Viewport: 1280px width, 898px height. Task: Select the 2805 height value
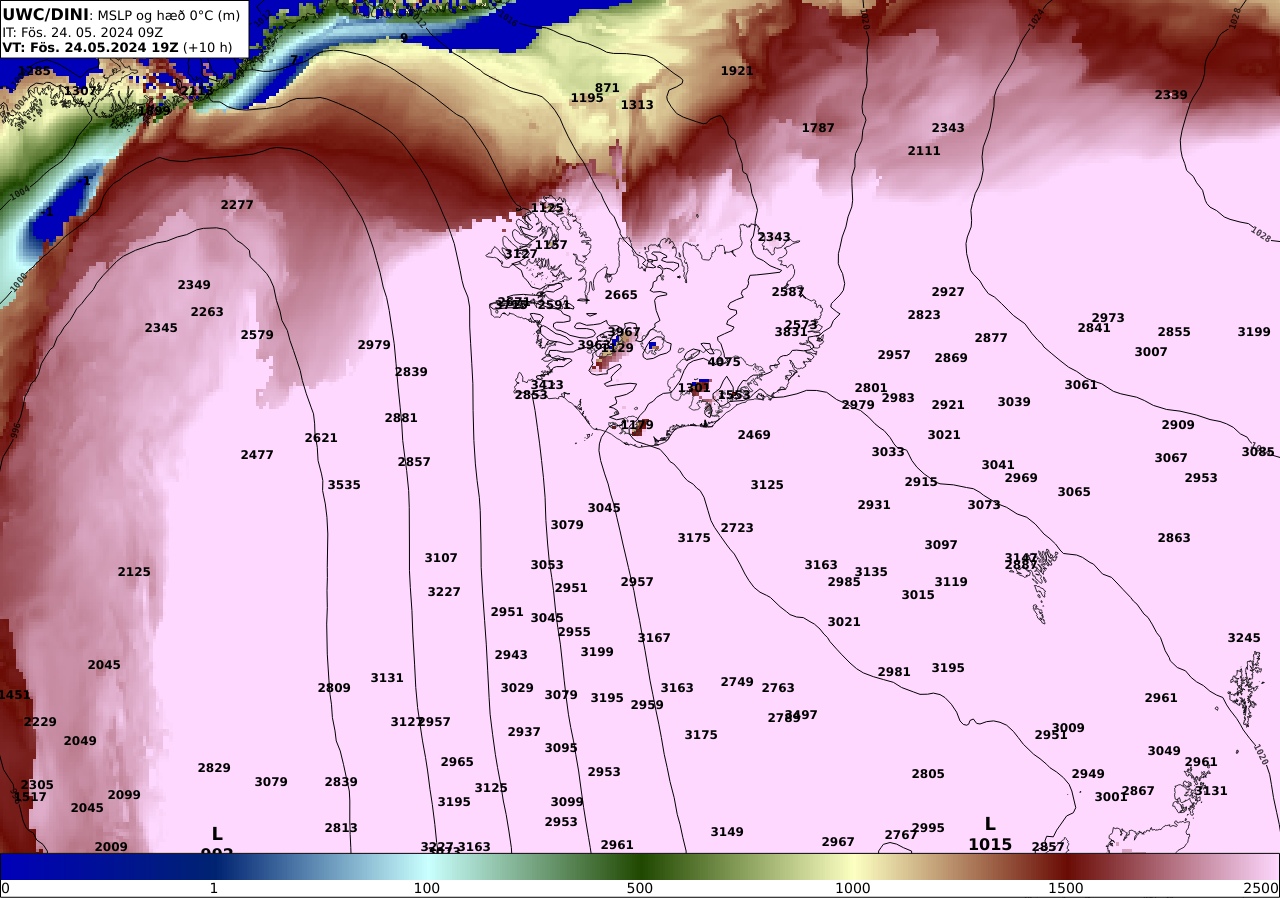coord(928,774)
